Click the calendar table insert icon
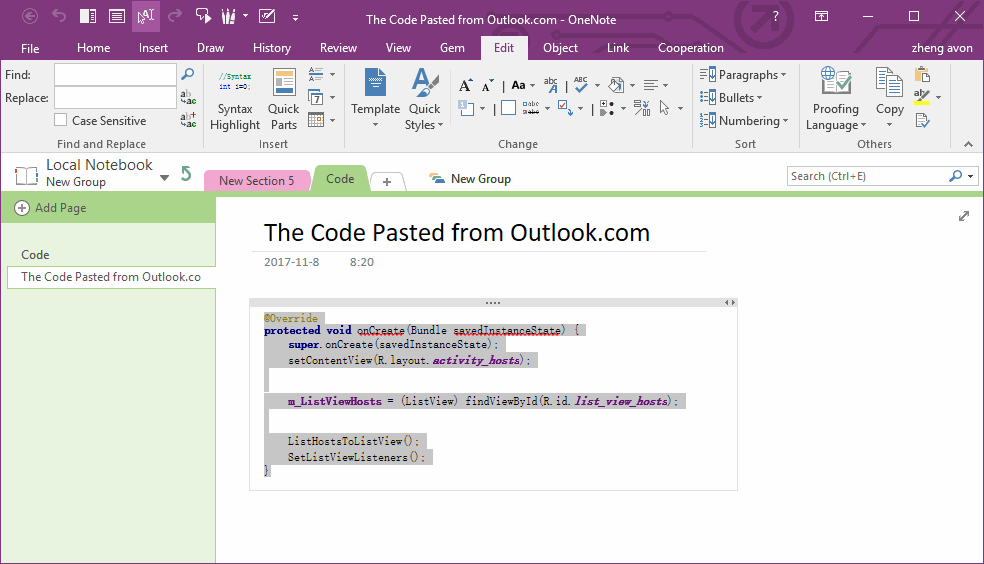 [x=316, y=120]
